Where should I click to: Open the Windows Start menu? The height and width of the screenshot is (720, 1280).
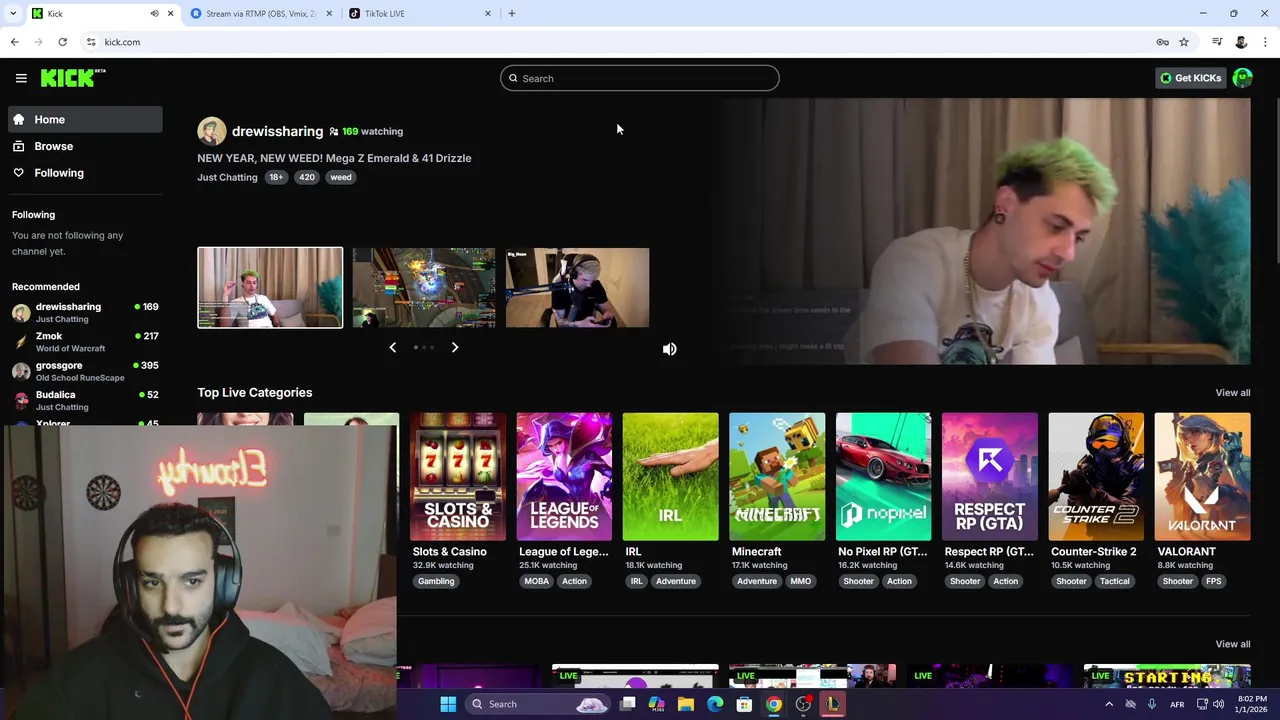[448, 704]
